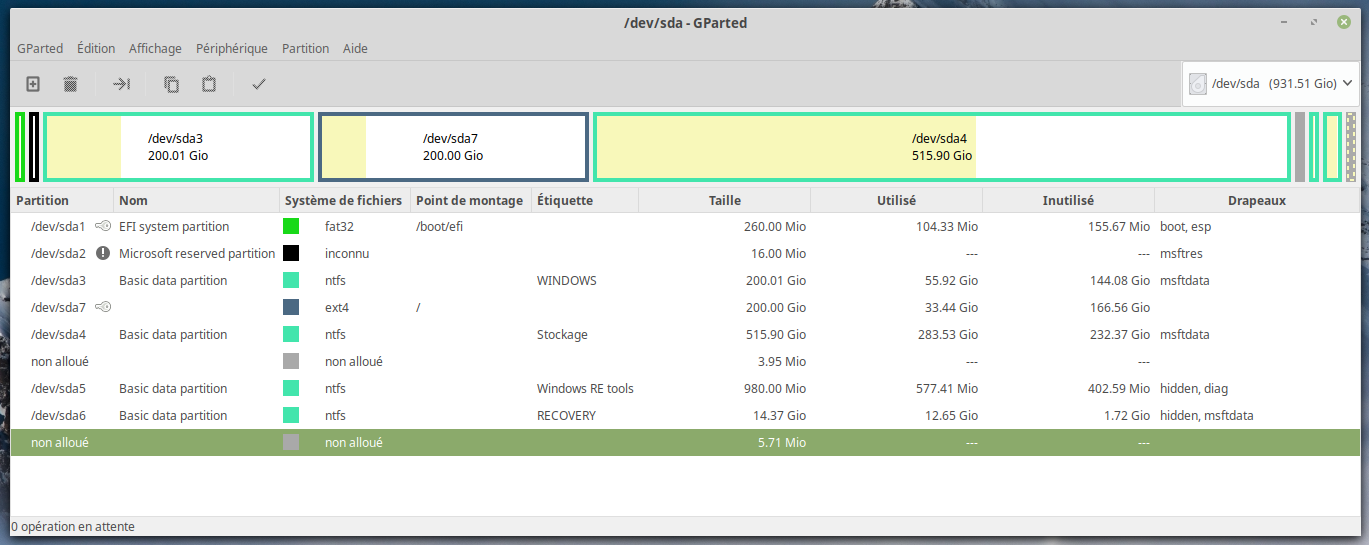Click the new partition toolbar icon
This screenshot has height=545, width=1369.
click(33, 84)
